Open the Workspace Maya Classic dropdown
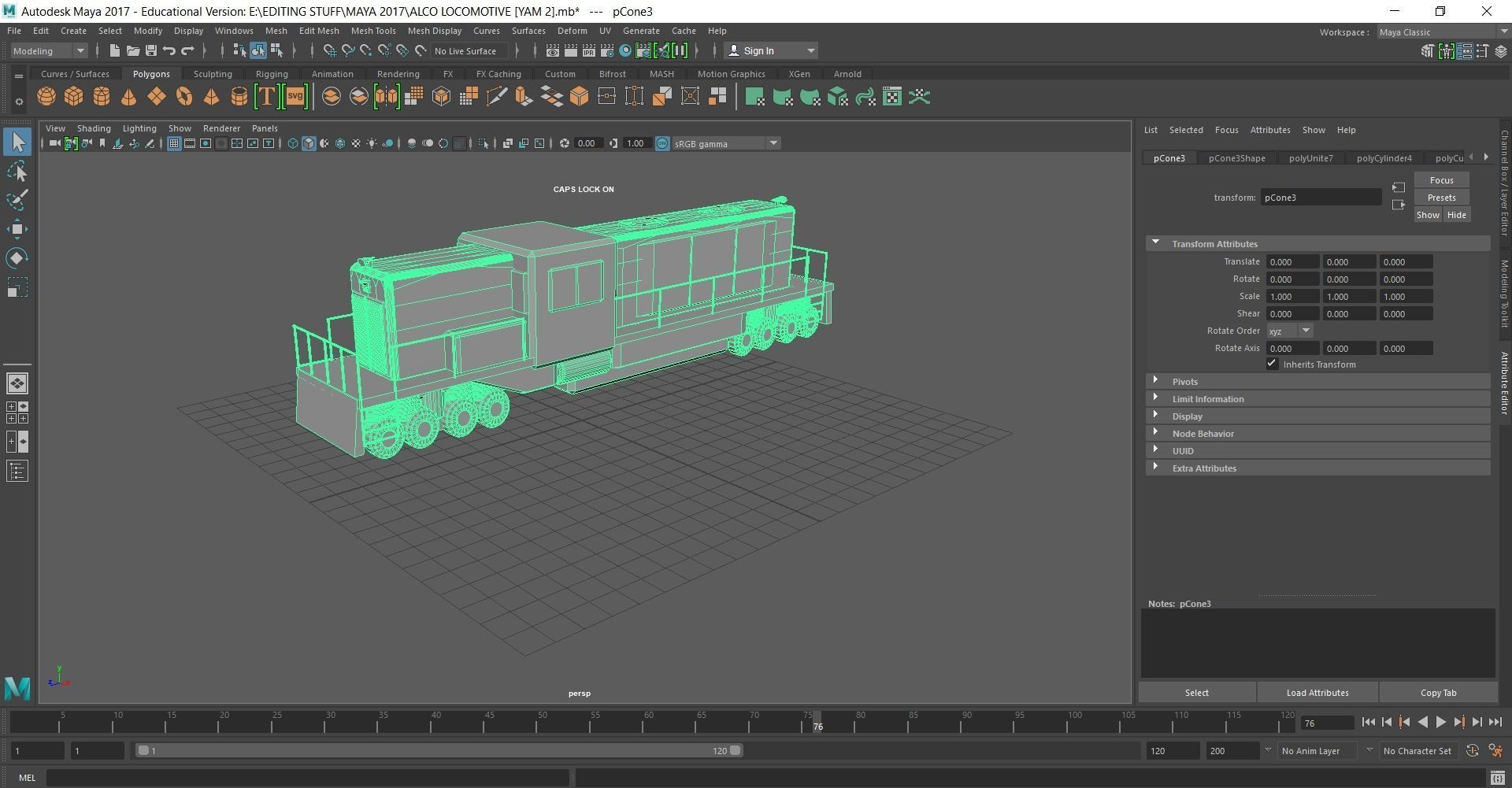1512x788 pixels. click(1443, 32)
